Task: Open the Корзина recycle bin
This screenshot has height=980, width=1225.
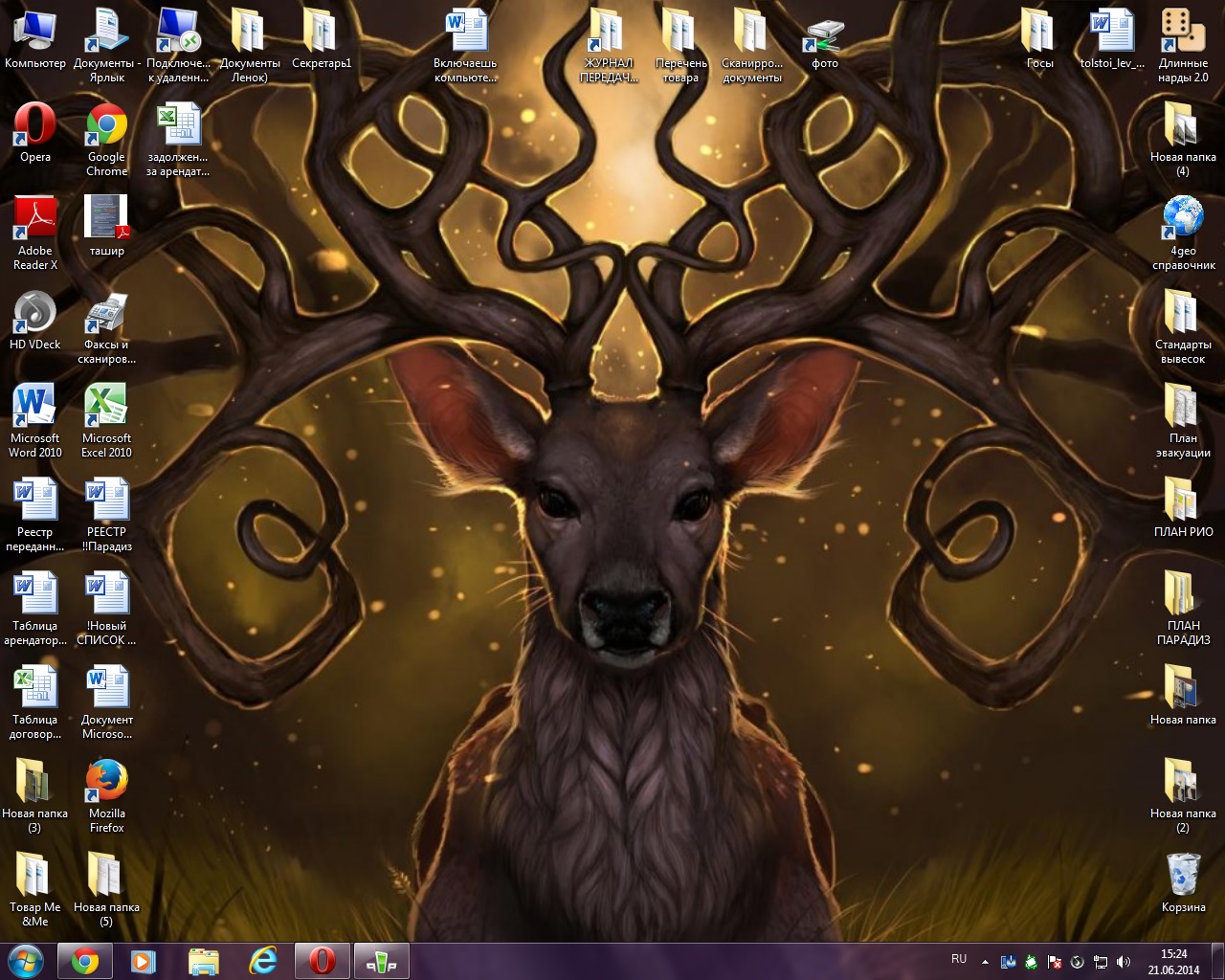Action: click(x=1183, y=883)
